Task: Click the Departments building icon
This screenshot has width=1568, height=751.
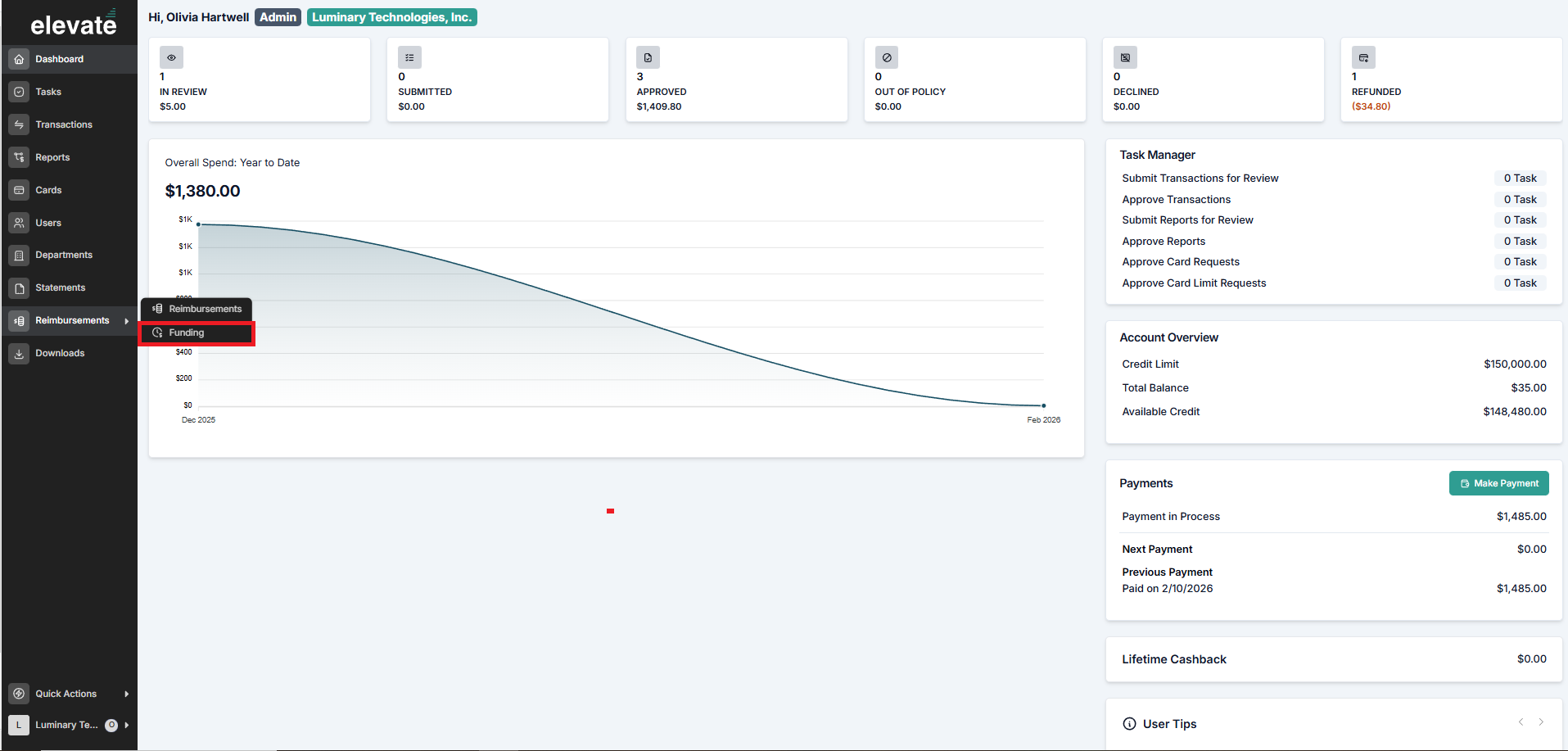Action: (19, 256)
